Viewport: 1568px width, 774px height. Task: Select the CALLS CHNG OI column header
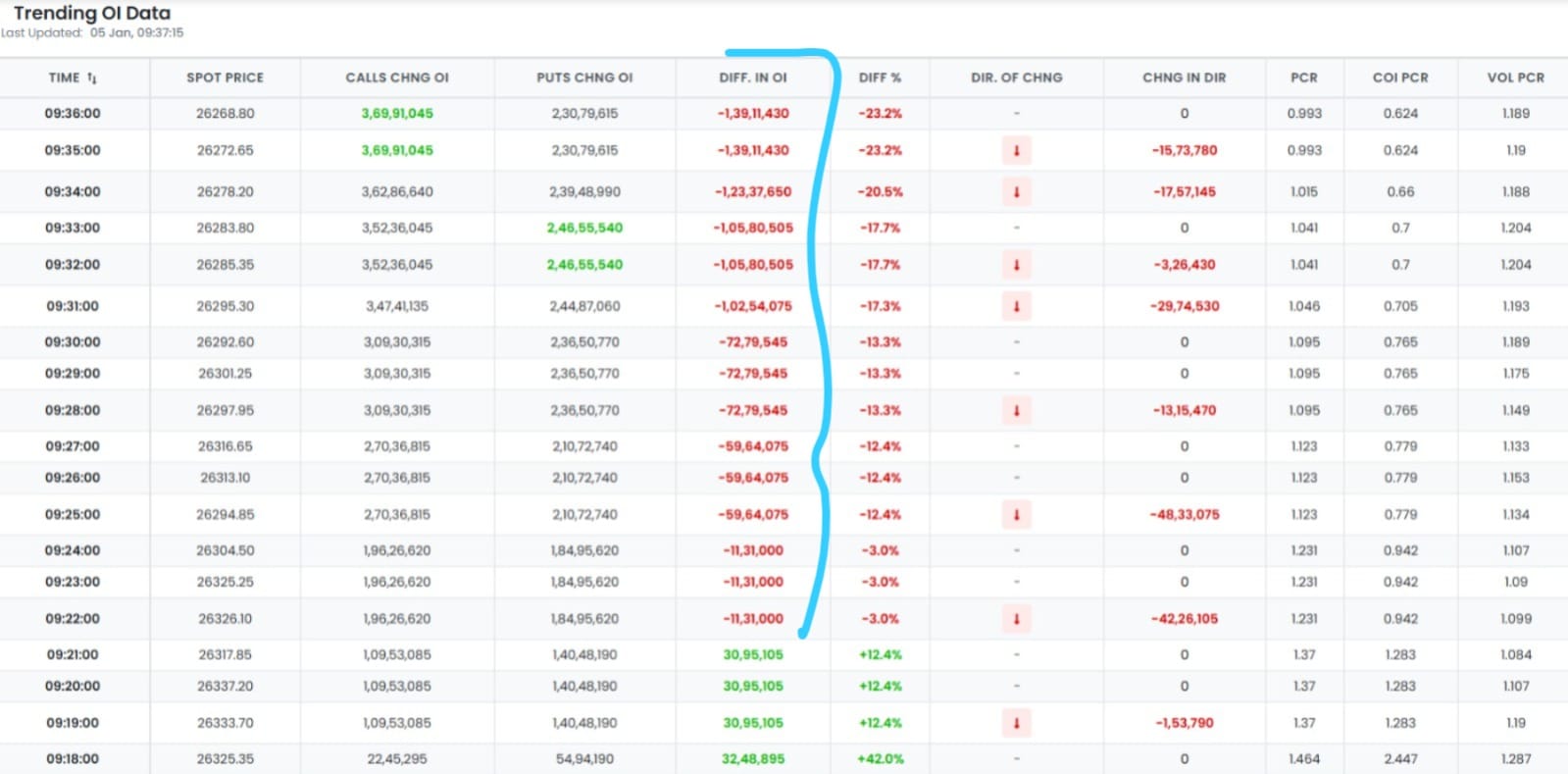(x=397, y=77)
